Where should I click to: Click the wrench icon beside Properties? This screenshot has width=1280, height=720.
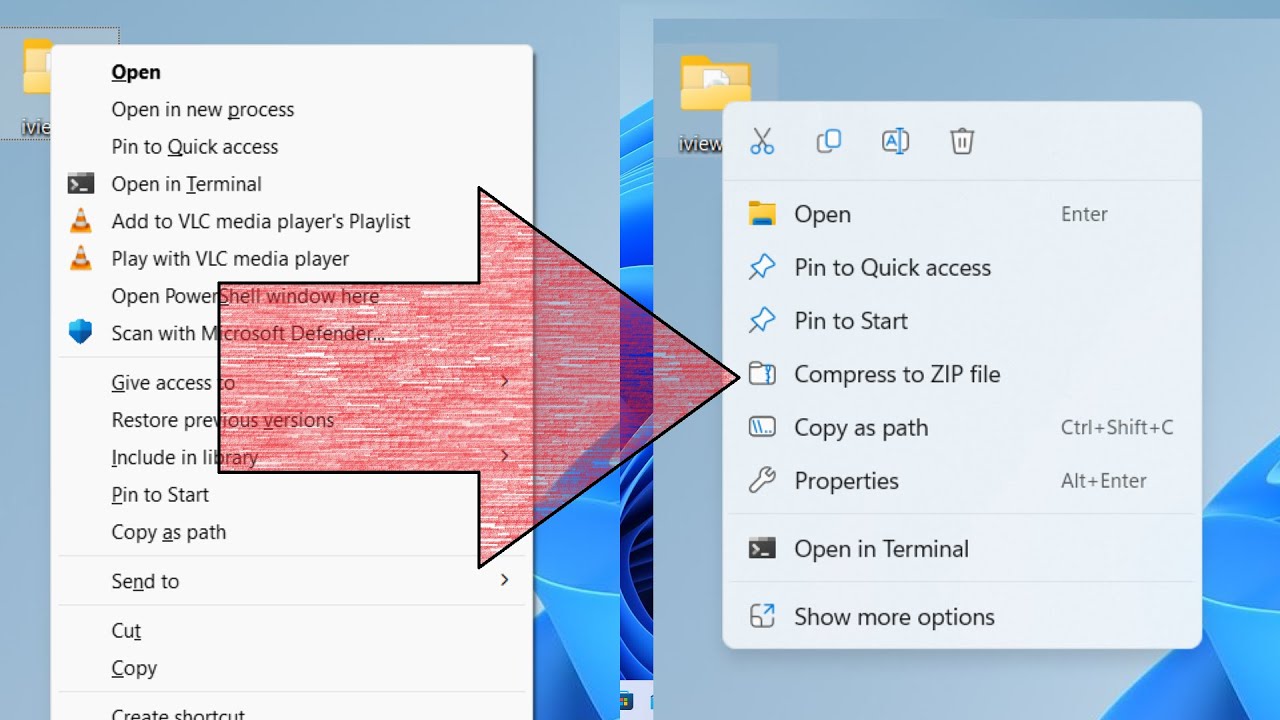pos(762,481)
